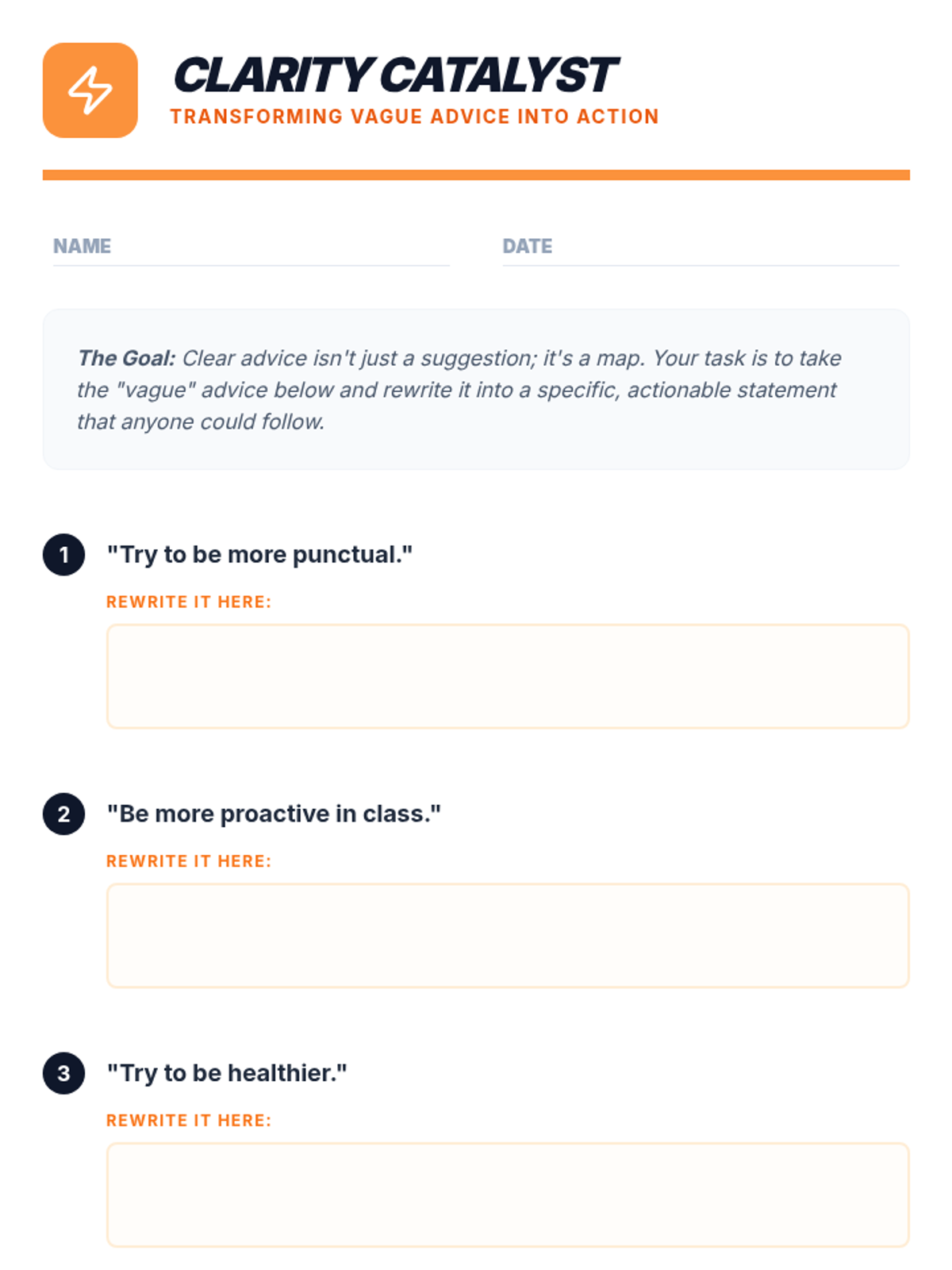Click the number 3 circle badge
952x1270 pixels.
click(x=63, y=1073)
